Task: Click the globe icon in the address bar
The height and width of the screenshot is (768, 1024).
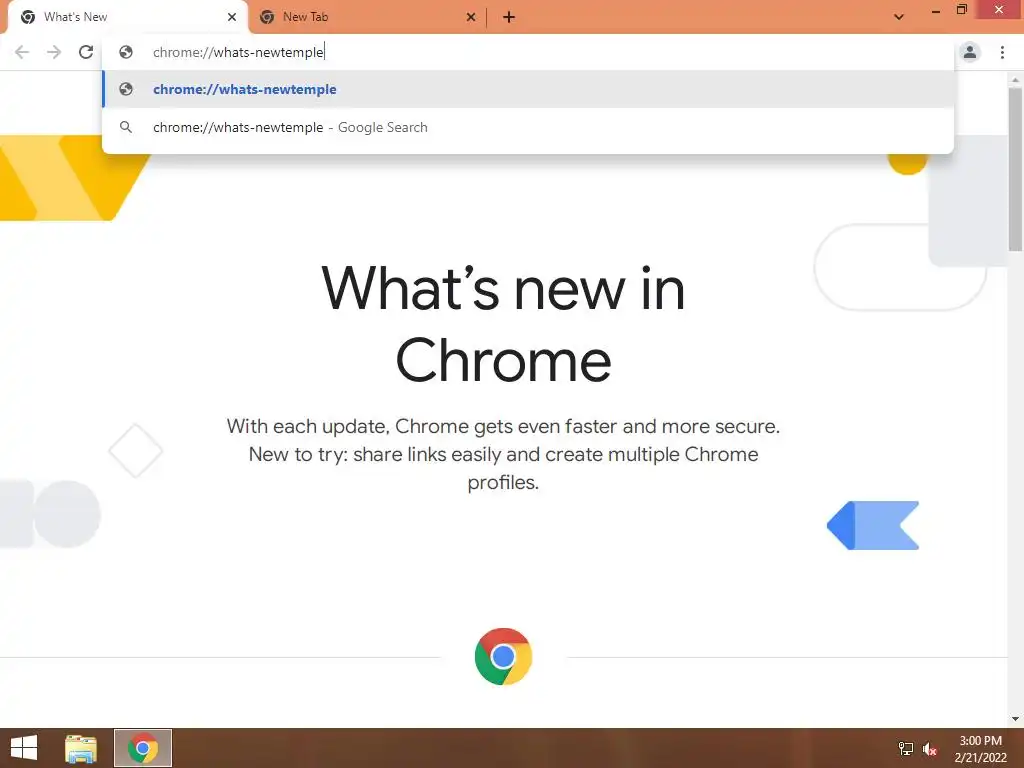Action: [x=126, y=52]
